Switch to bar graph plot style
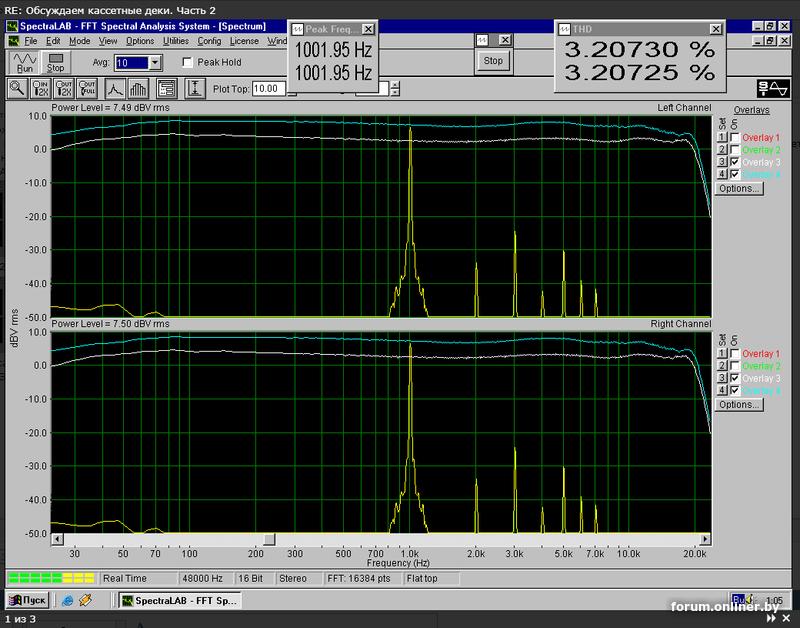The height and width of the screenshot is (628, 800). 139,88
